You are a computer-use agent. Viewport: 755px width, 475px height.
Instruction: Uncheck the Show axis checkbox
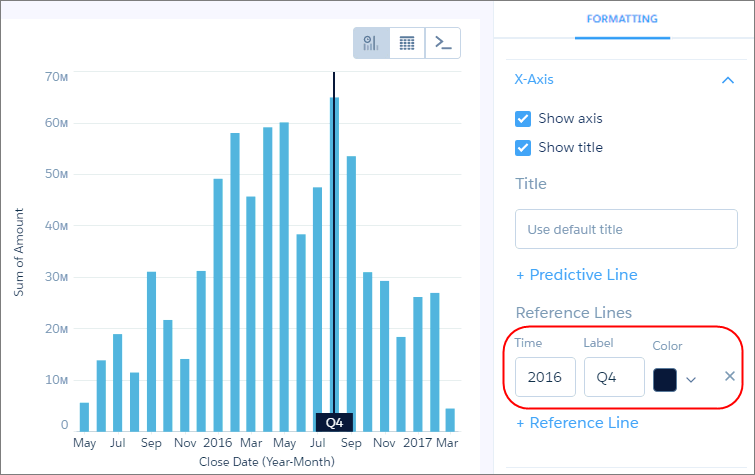[523, 118]
